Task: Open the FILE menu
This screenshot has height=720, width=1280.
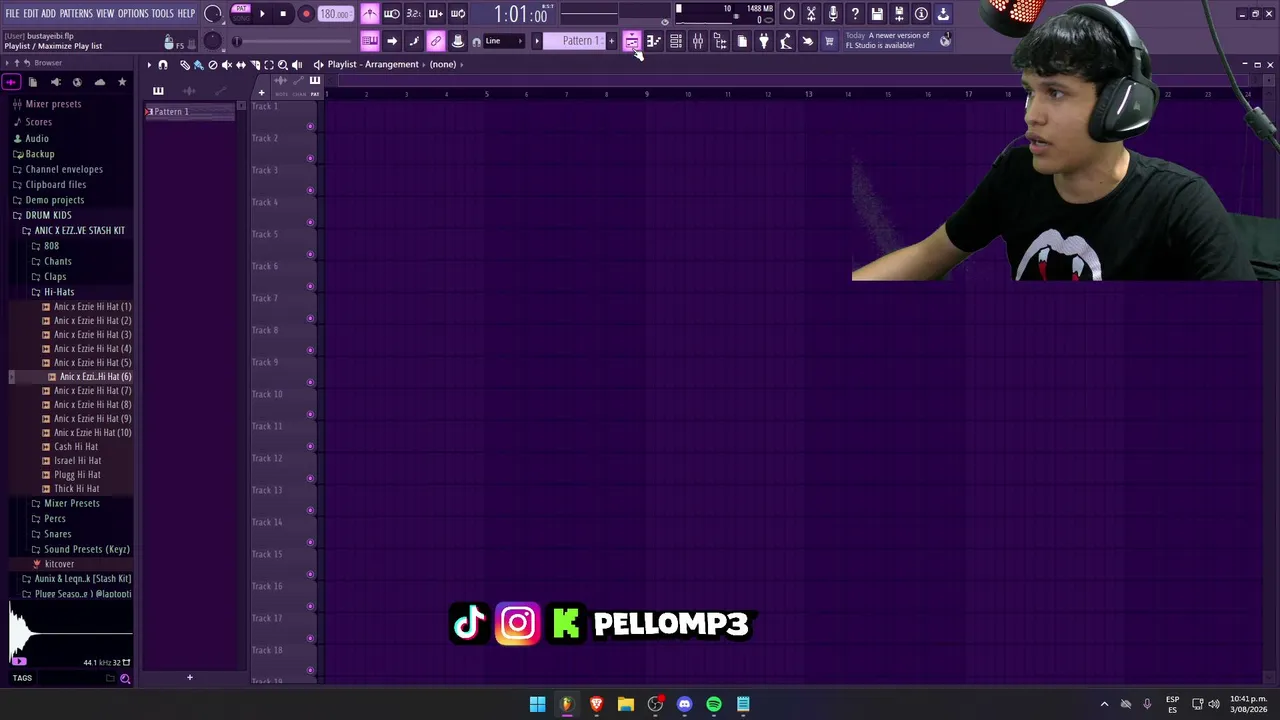Action: pos(12,14)
